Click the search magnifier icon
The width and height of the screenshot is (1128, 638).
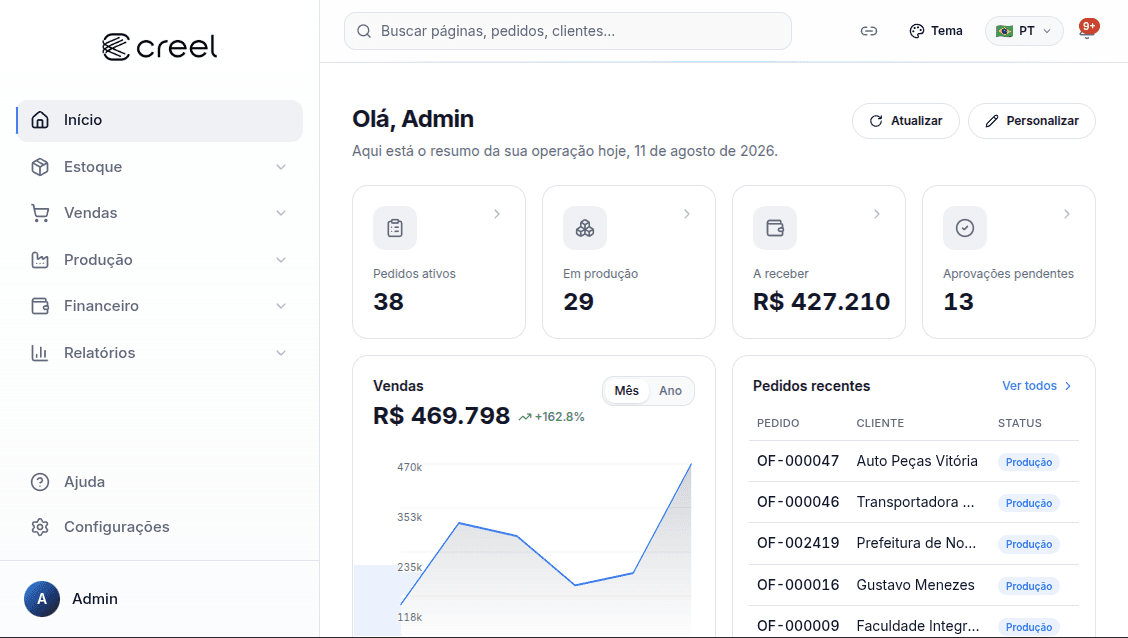tap(364, 31)
